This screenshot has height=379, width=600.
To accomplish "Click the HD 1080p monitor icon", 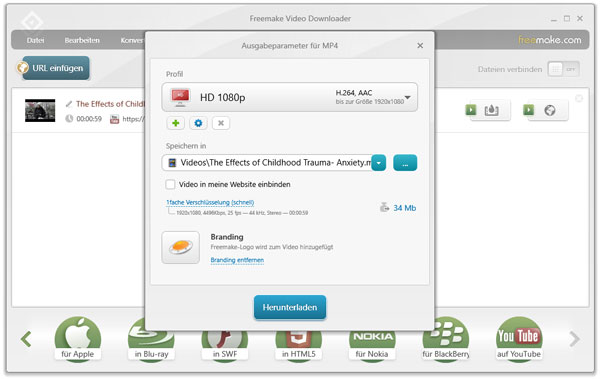I will [x=180, y=97].
